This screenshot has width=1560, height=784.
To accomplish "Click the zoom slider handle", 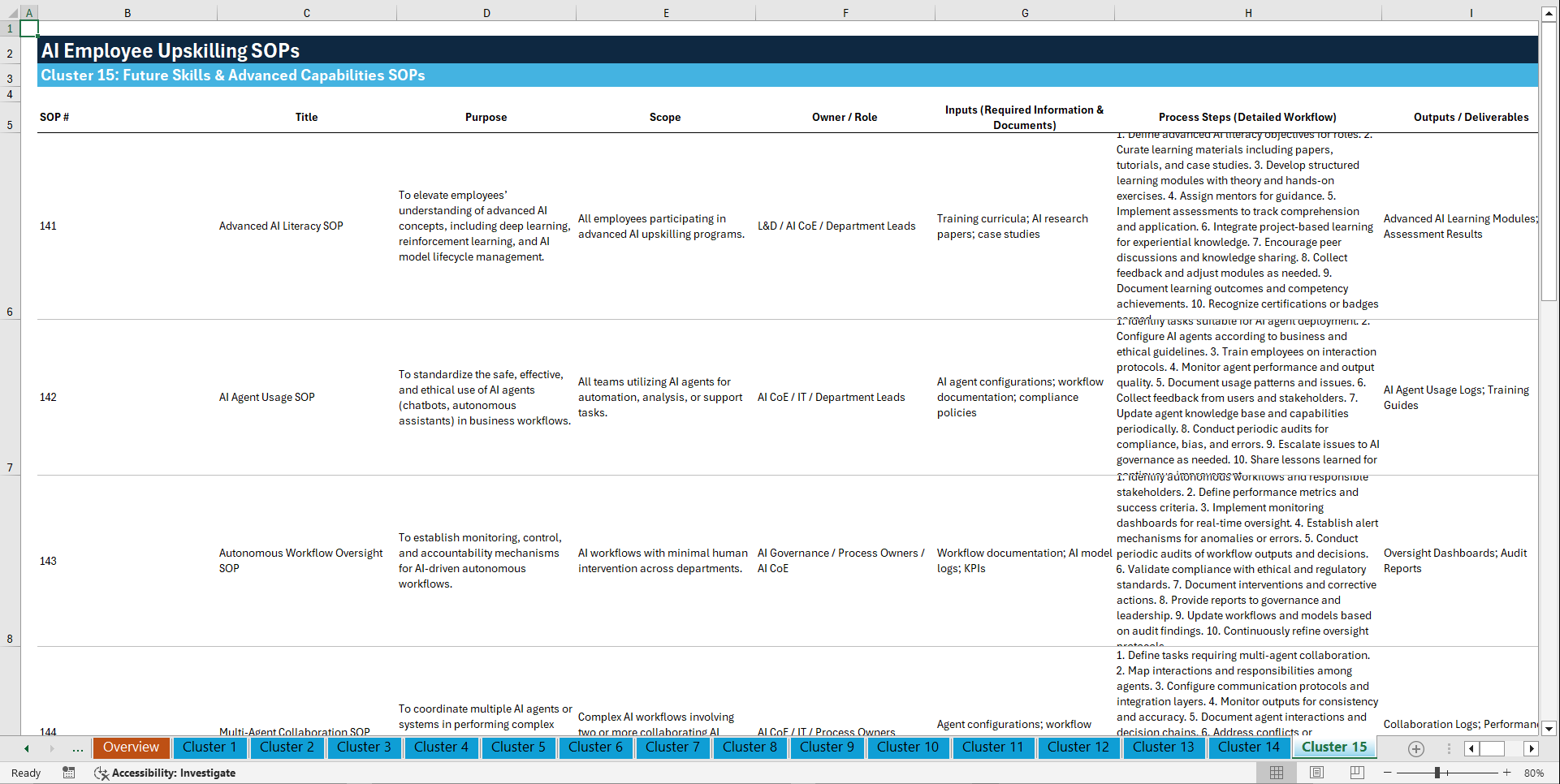I will click(1437, 773).
